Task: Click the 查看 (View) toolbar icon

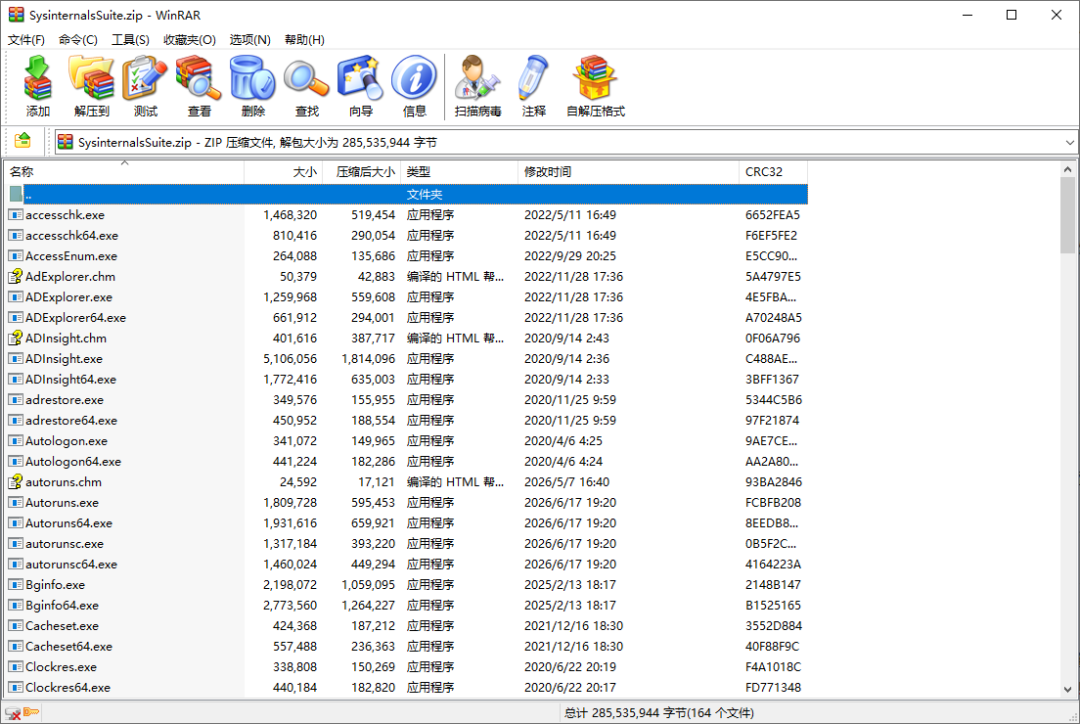Action: [199, 78]
